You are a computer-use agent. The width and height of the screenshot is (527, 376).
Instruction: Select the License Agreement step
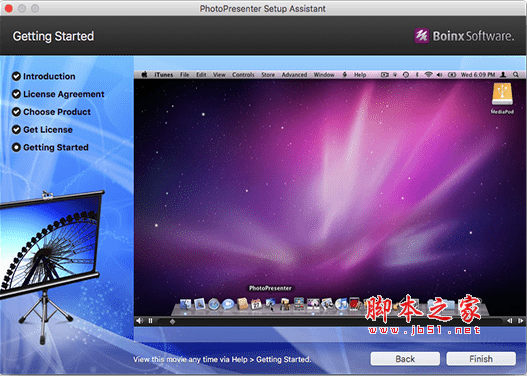[x=58, y=94]
